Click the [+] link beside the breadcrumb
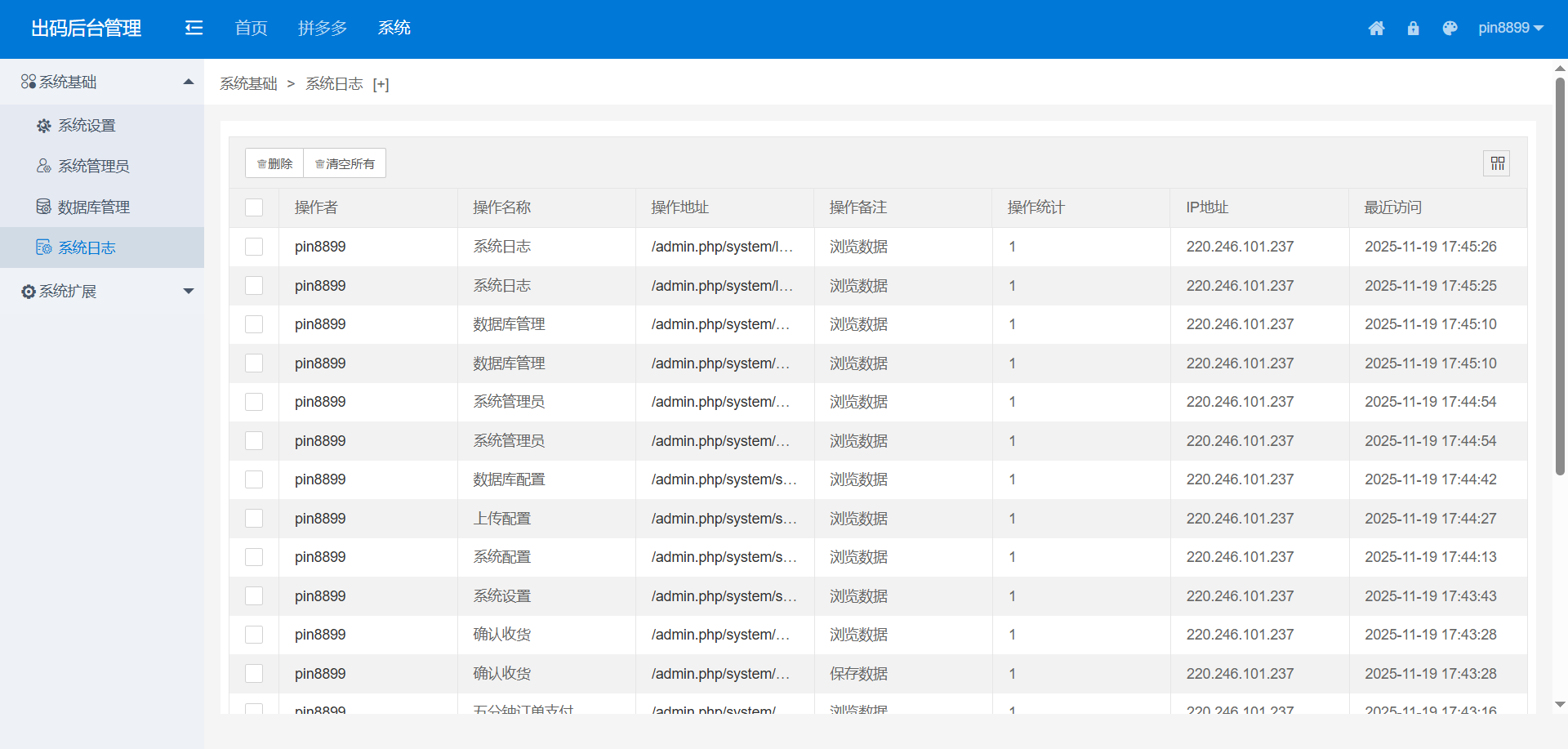The height and width of the screenshot is (749, 1568). pos(381,84)
